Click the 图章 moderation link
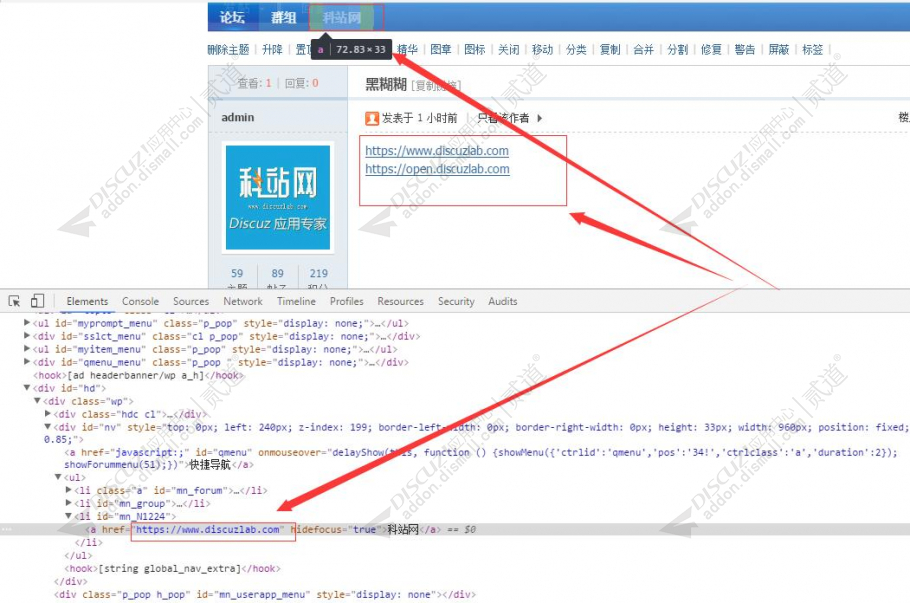 click(441, 50)
